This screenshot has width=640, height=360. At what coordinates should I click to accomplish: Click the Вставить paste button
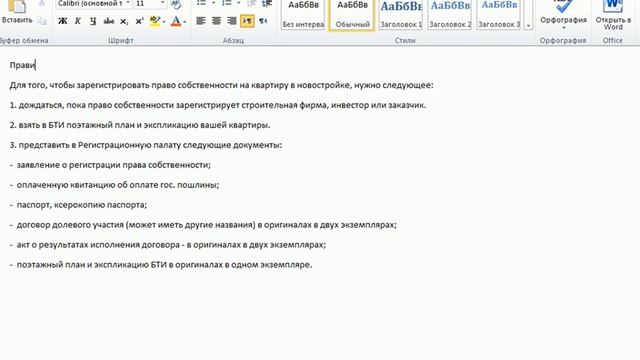coord(16,12)
